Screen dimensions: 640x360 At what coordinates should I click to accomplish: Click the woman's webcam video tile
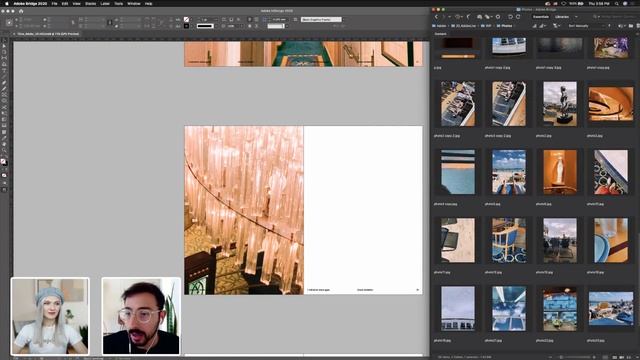pyautogui.click(x=50, y=316)
